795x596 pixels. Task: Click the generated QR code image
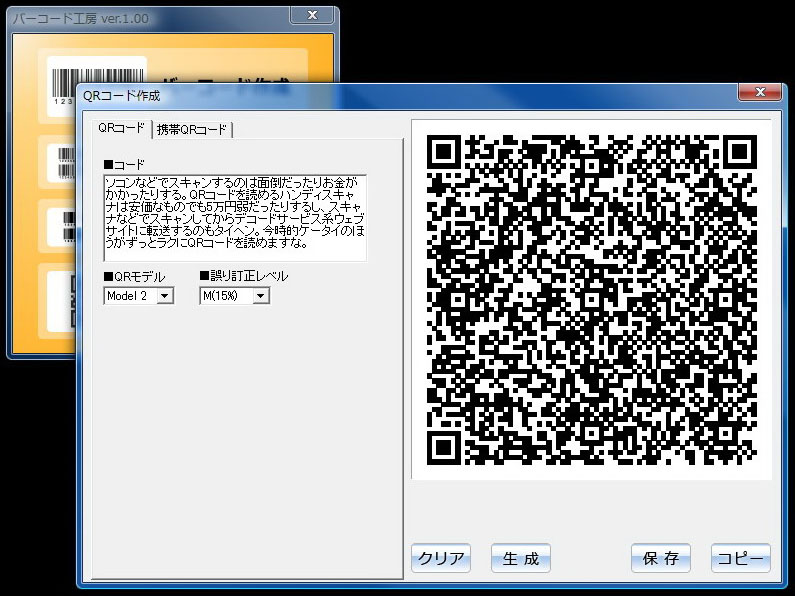[592, 300]
